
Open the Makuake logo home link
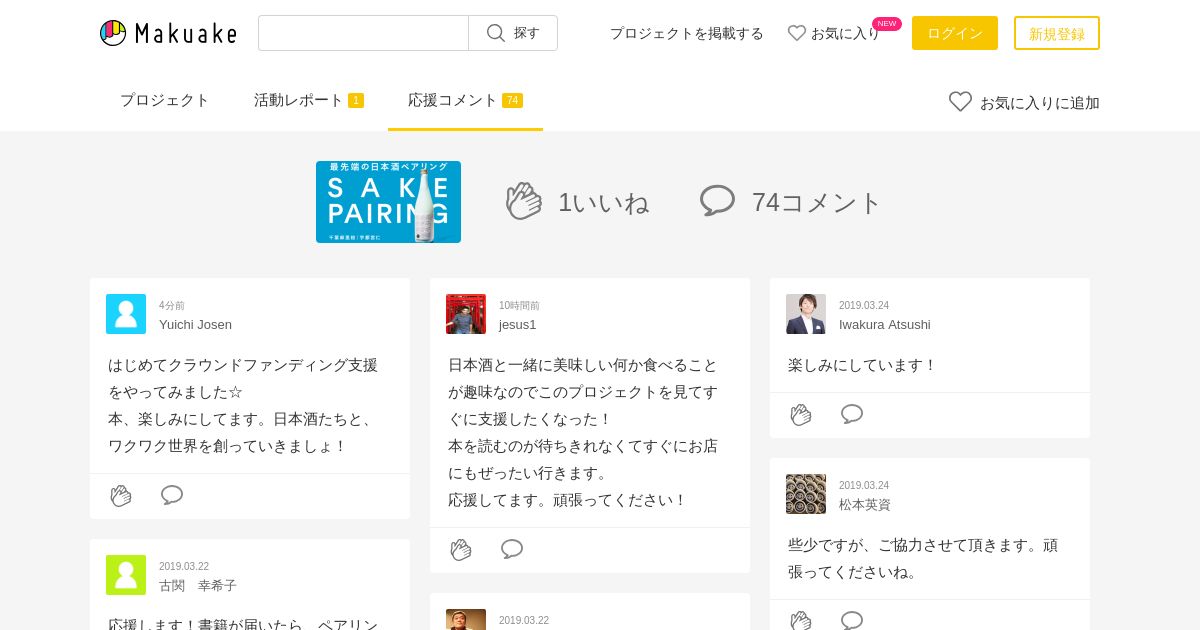point(168,33)
